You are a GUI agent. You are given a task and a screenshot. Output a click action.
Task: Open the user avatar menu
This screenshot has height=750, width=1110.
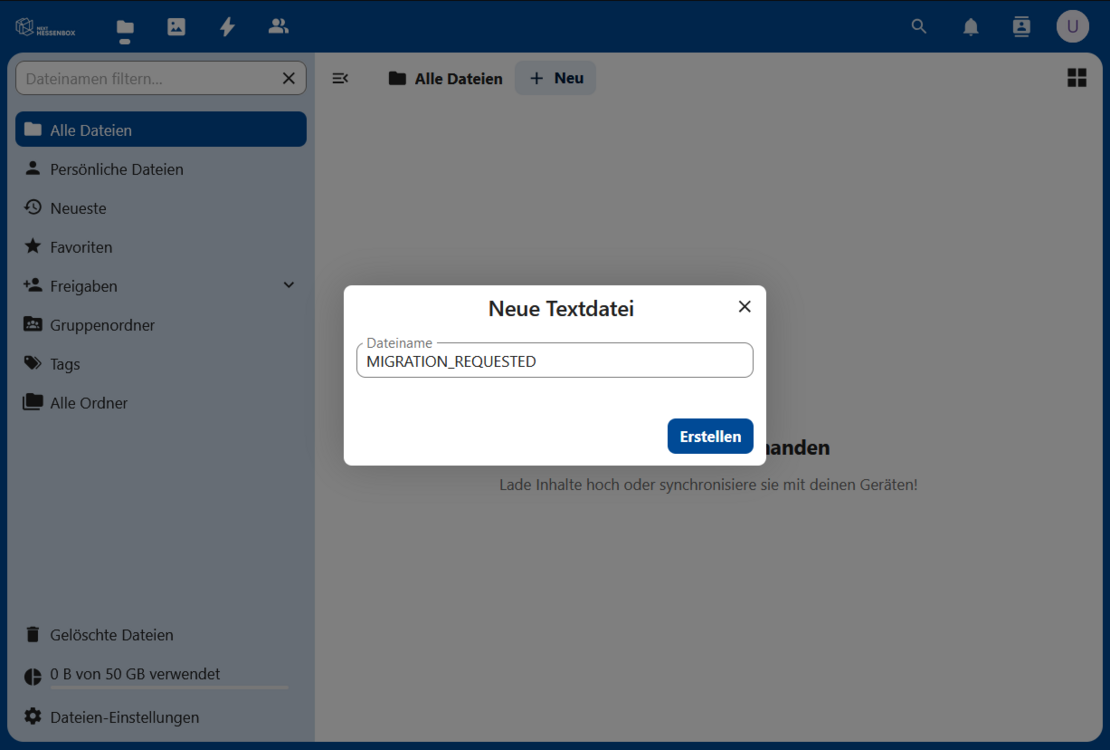coord(1072,27)
